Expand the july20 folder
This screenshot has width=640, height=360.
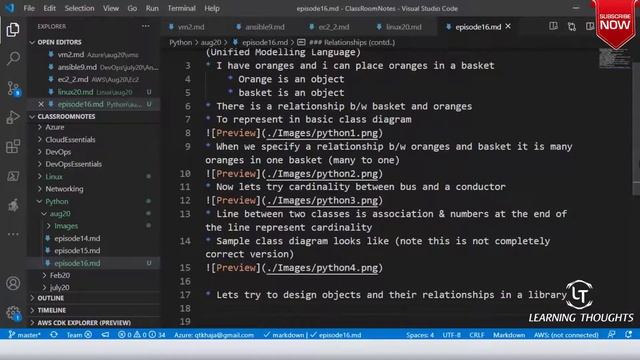pyautogui.click(x=60, y=287)
